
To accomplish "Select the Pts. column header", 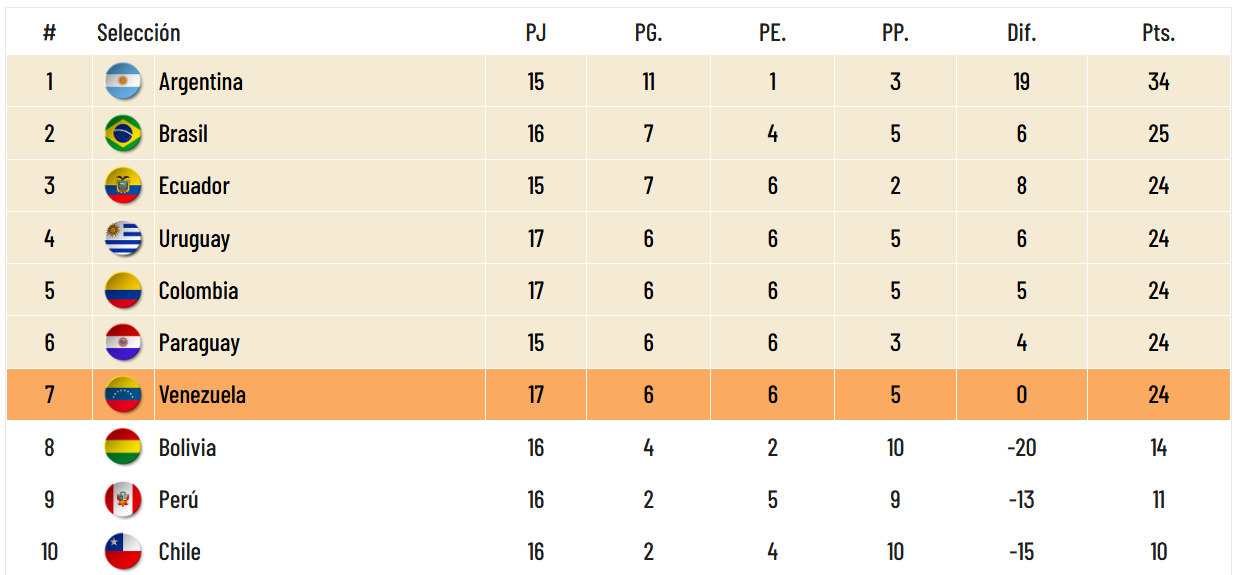I will (x=1159, y=32).
